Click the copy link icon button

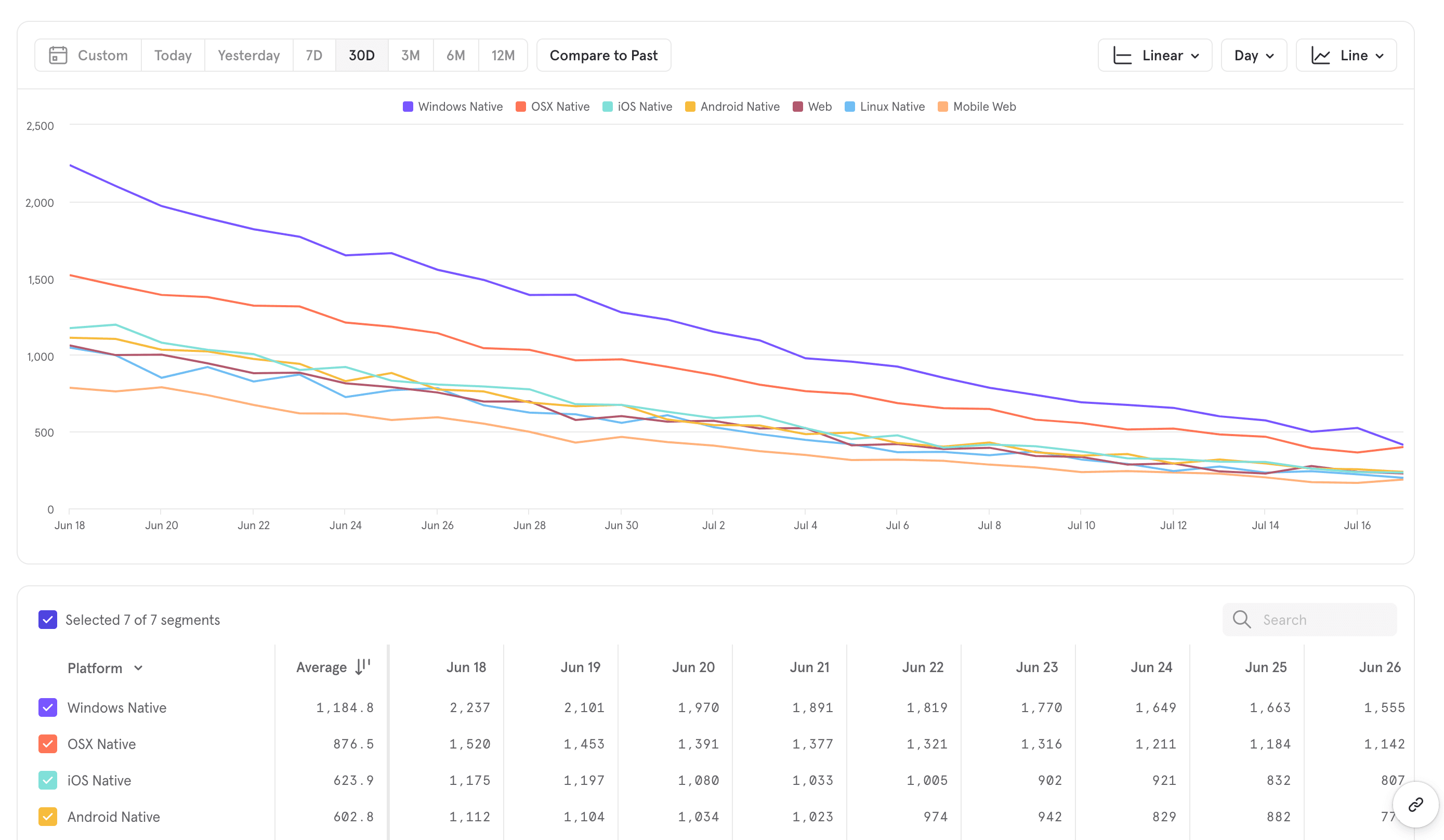point(1415,805)
